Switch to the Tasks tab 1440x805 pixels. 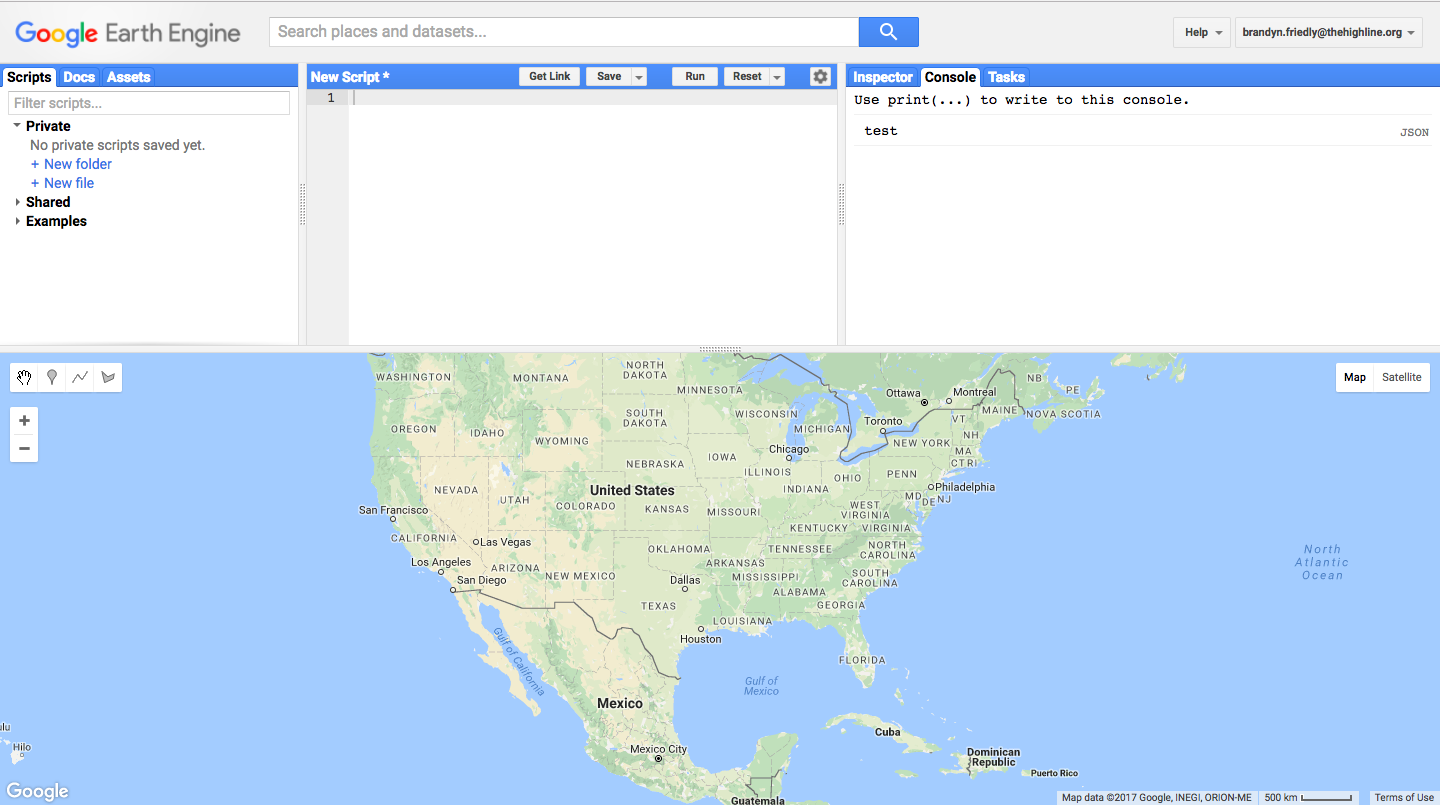1006,77
